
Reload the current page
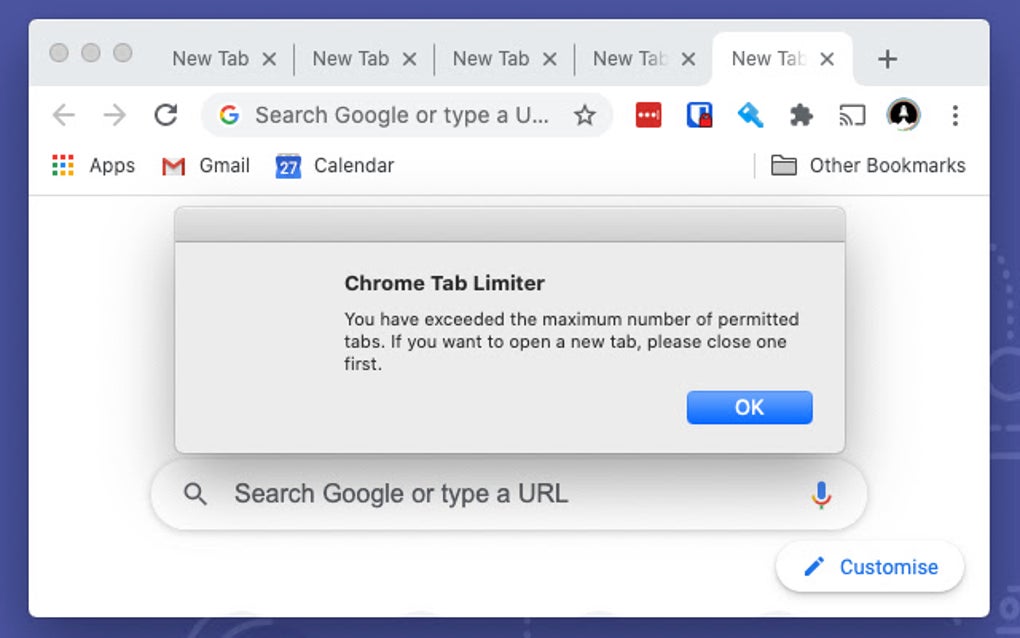click(x=165, y=115)
